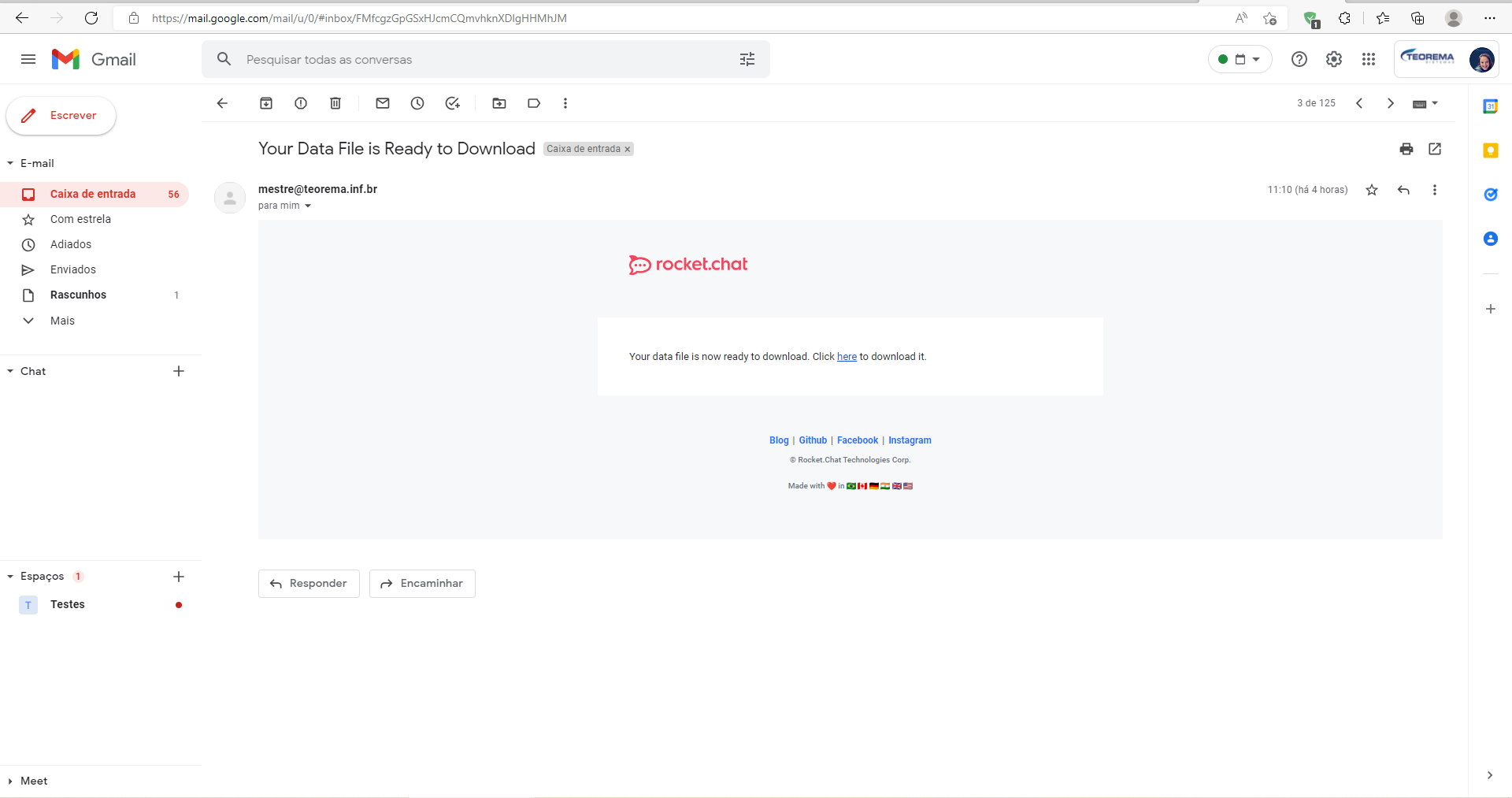Open browser settings ellipsis menu
Screen dimensions: 1512x798
point(1490,18)
